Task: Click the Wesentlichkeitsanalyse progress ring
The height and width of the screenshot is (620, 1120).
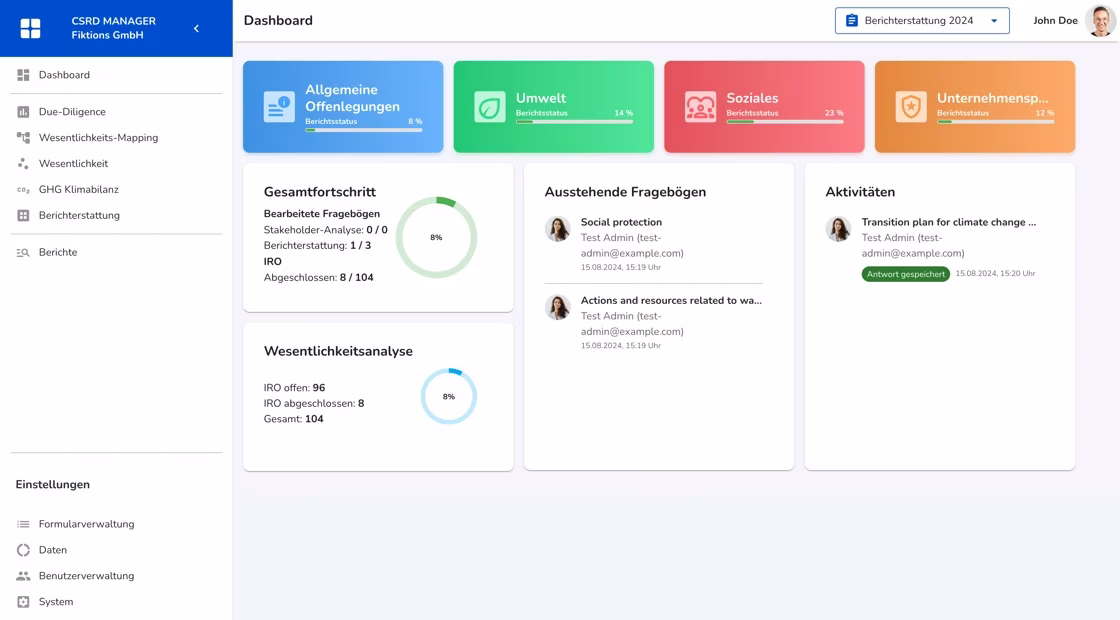Action: click(x=449, y=396)
